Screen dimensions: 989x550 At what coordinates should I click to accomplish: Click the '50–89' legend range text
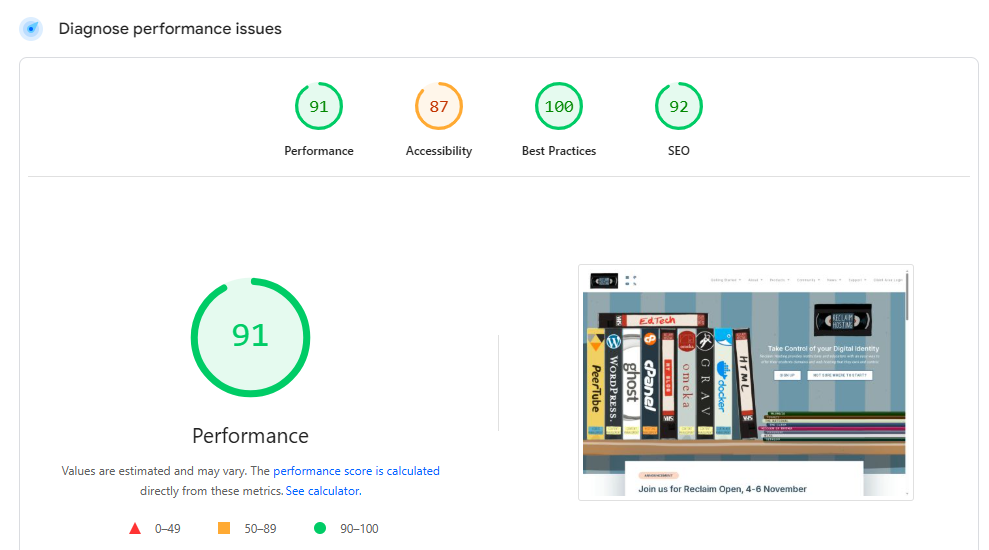(260, 529)
